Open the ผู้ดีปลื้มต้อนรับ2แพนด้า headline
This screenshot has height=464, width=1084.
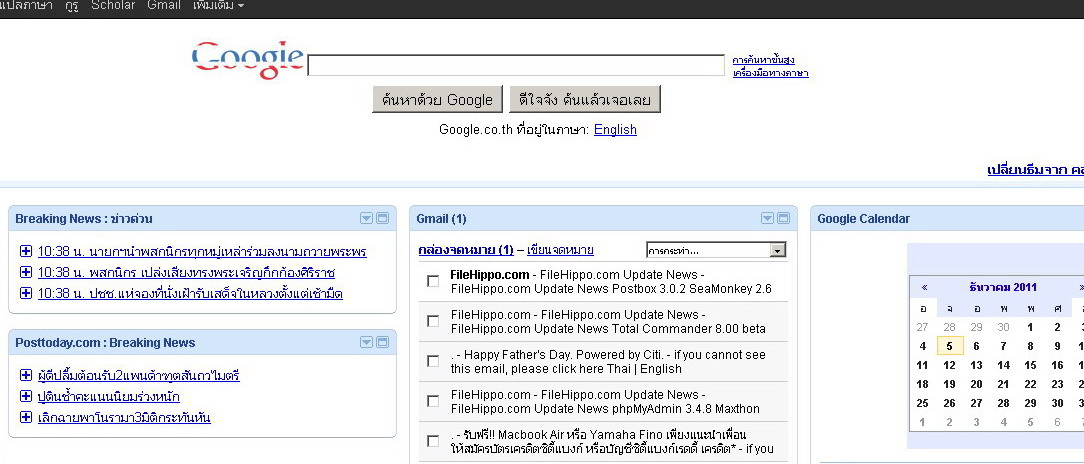(x=138, y=376)
